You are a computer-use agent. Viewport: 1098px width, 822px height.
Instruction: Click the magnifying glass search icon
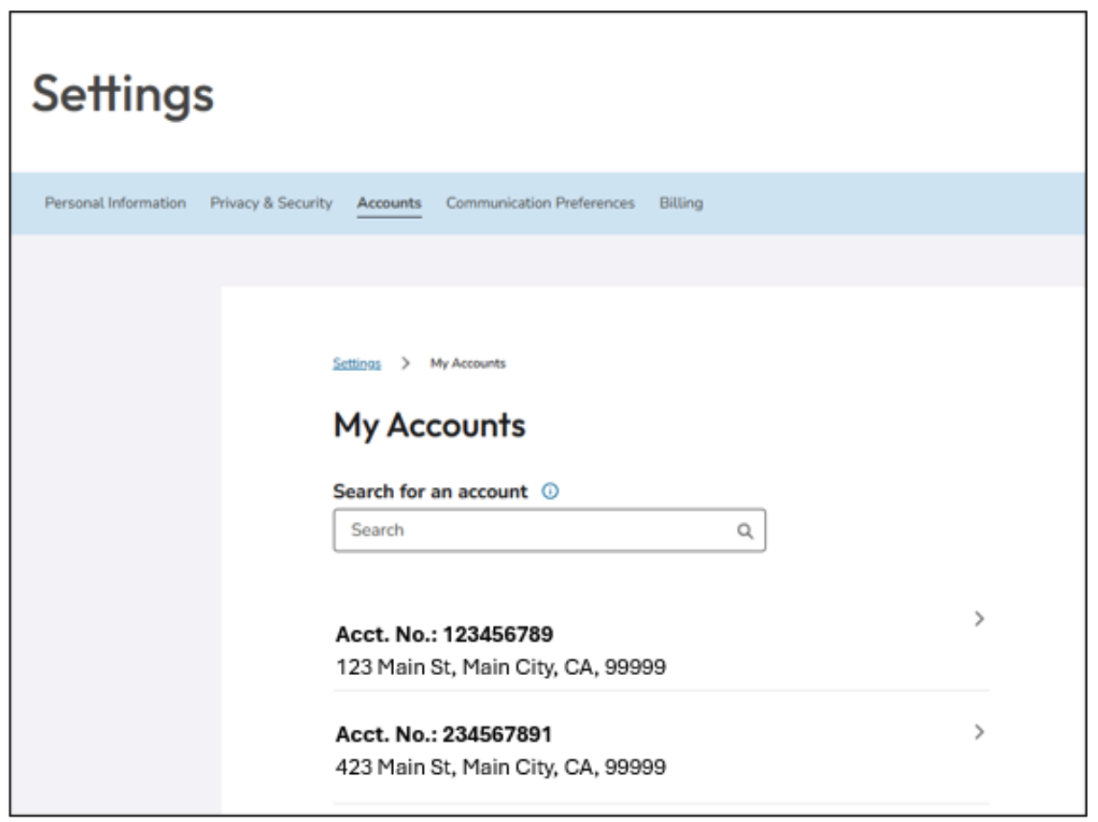click(745, 531)
